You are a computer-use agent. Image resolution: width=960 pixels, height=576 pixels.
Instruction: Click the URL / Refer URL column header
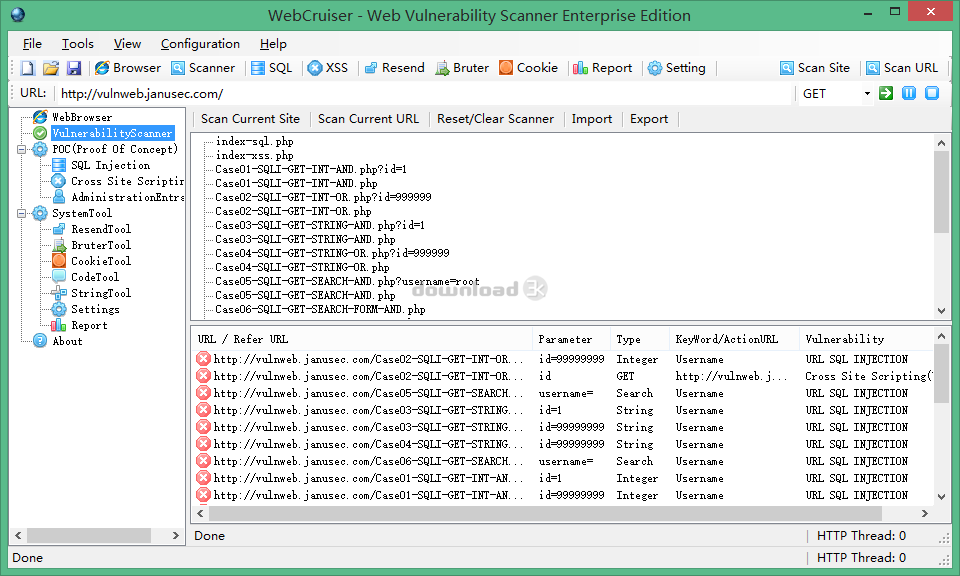362,339
